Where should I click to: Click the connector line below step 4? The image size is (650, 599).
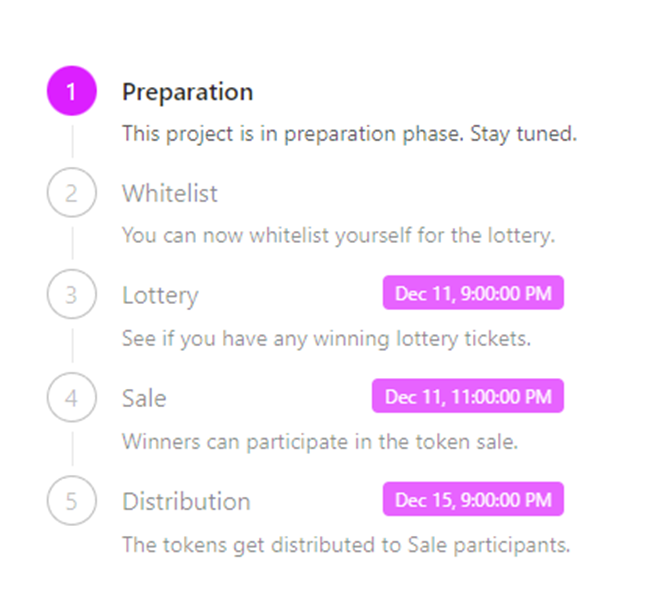[73, 448]
